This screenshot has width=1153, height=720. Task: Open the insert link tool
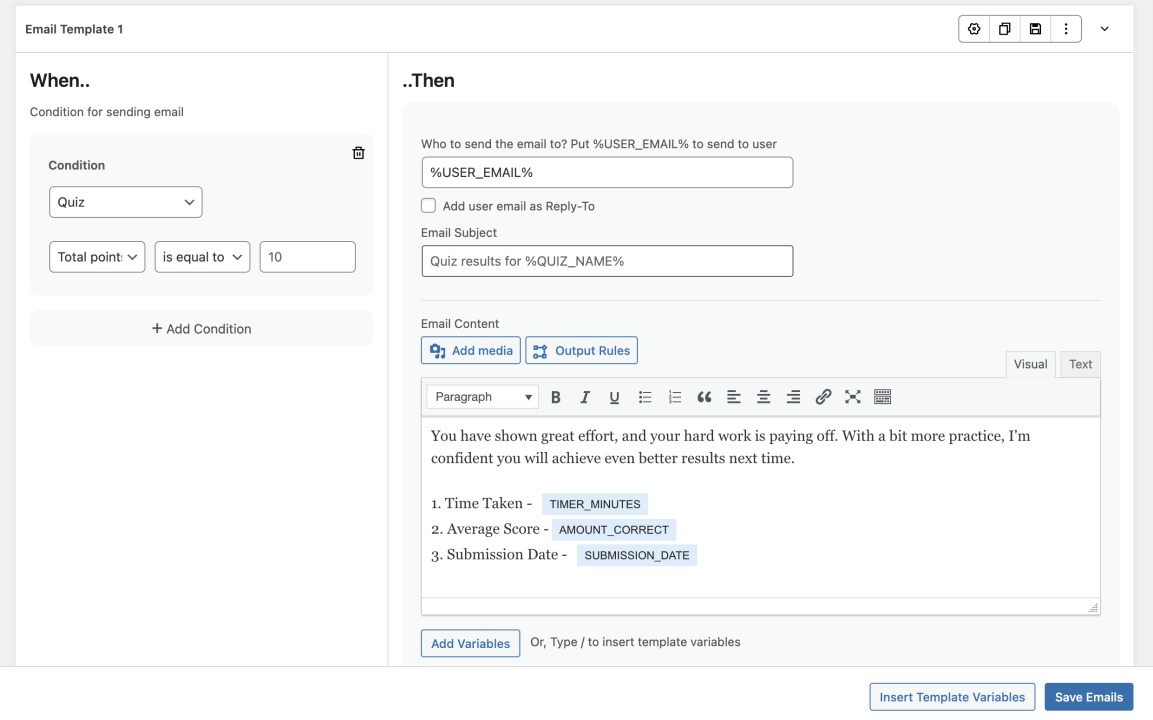tap(823, 396)
